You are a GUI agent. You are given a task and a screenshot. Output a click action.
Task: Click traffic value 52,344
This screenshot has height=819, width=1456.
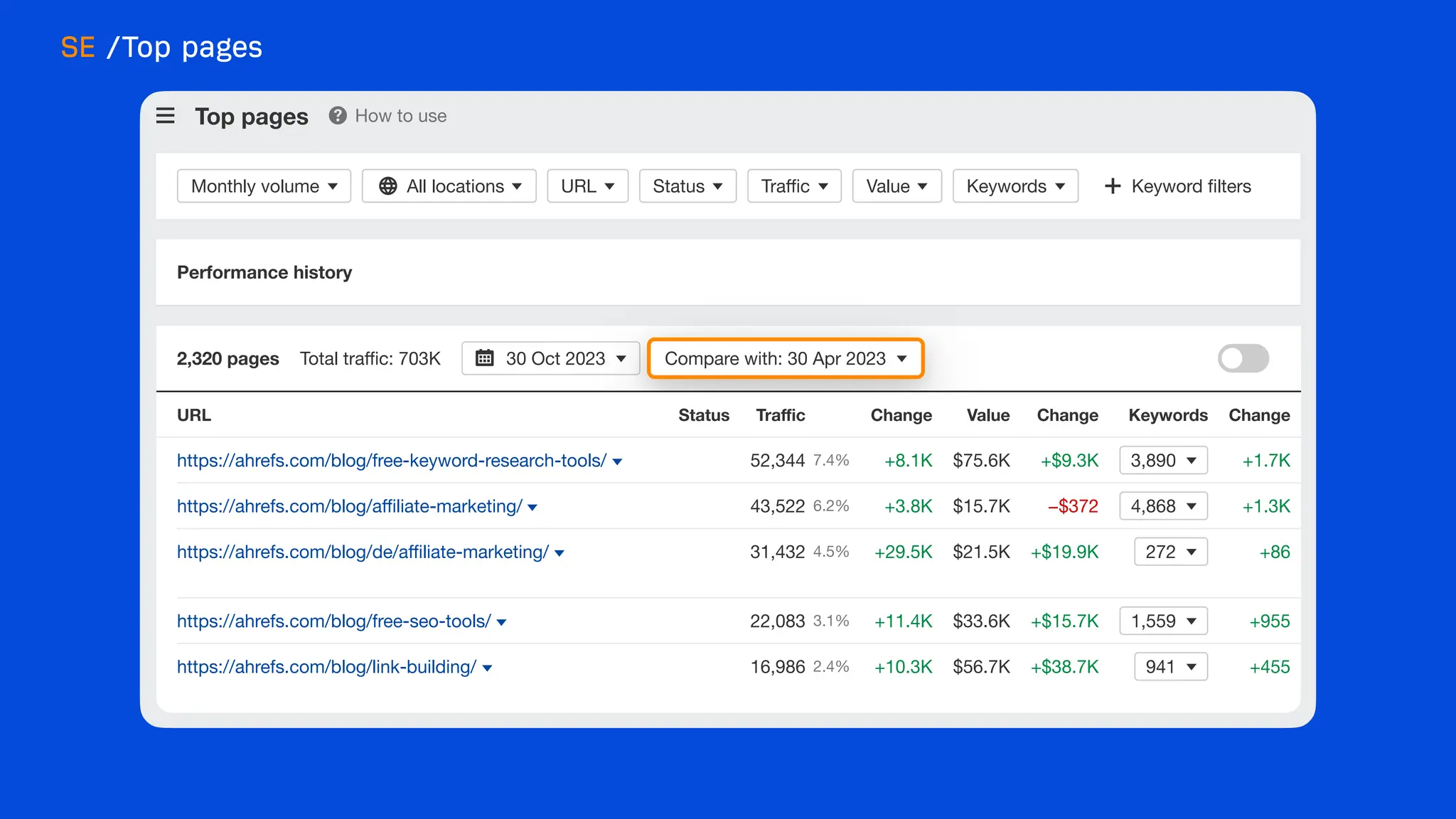tap(778, 461)
